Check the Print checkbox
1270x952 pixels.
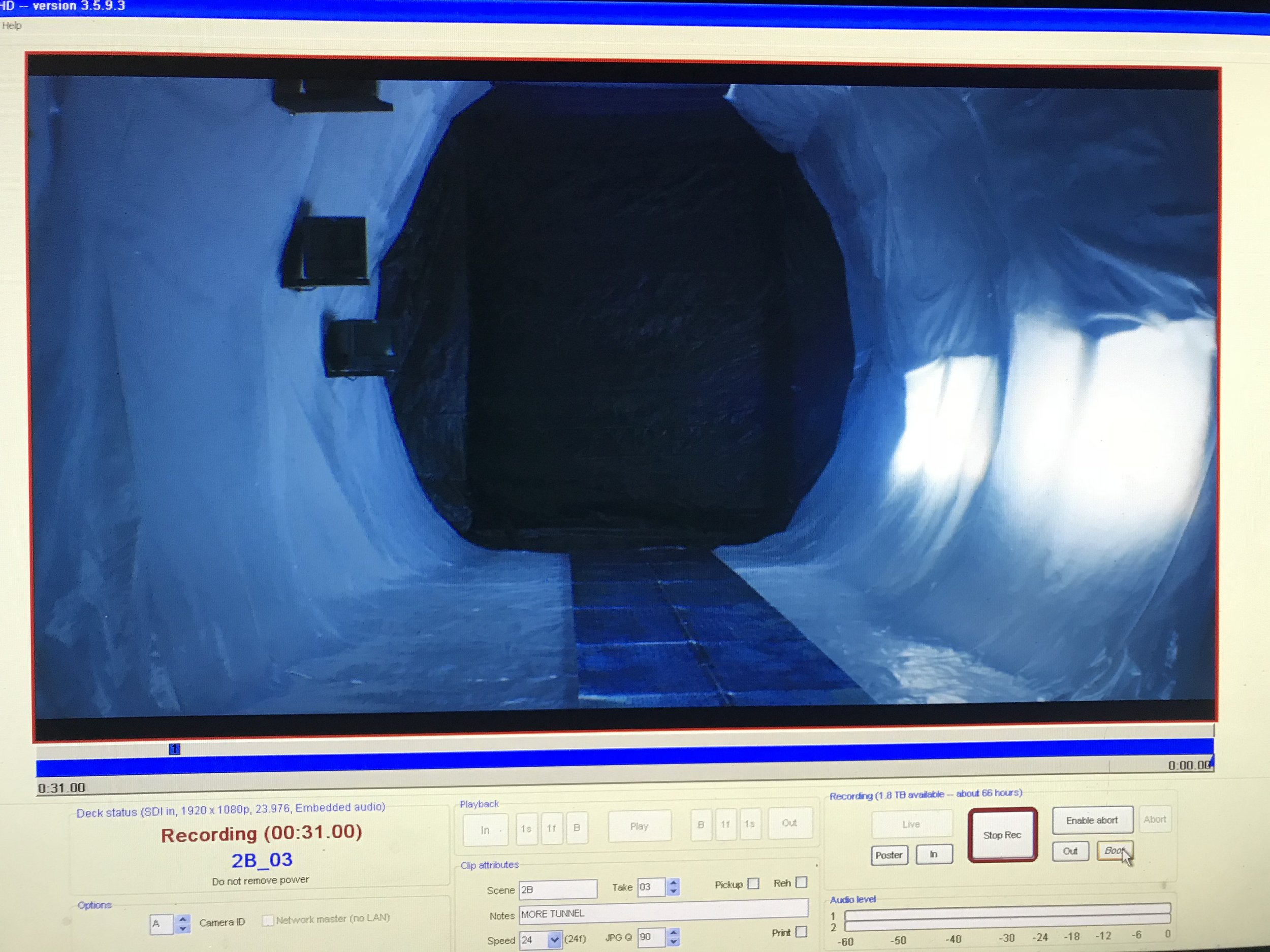(x=802, y=932)
